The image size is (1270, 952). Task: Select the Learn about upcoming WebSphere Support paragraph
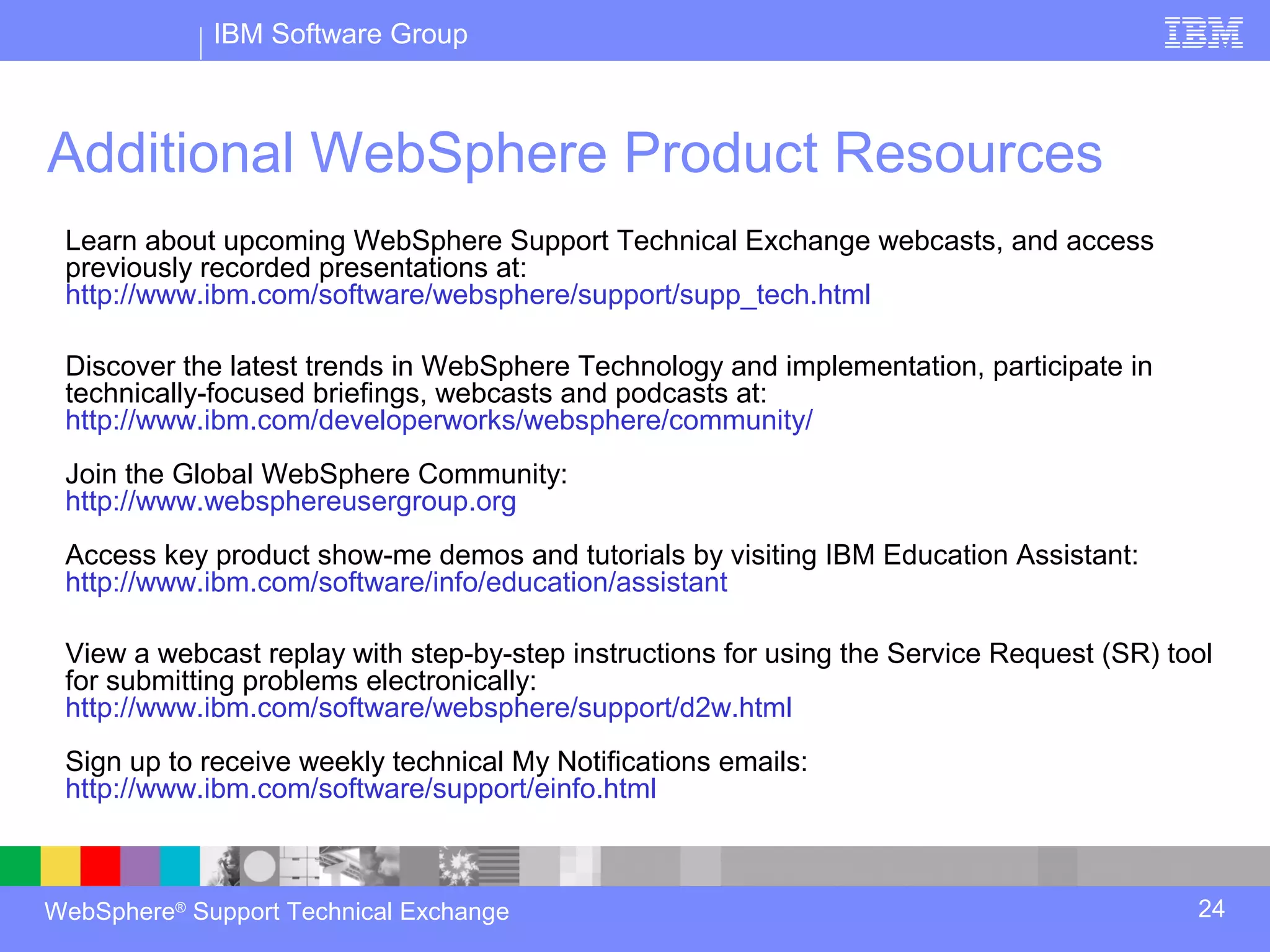pos(610,254)
